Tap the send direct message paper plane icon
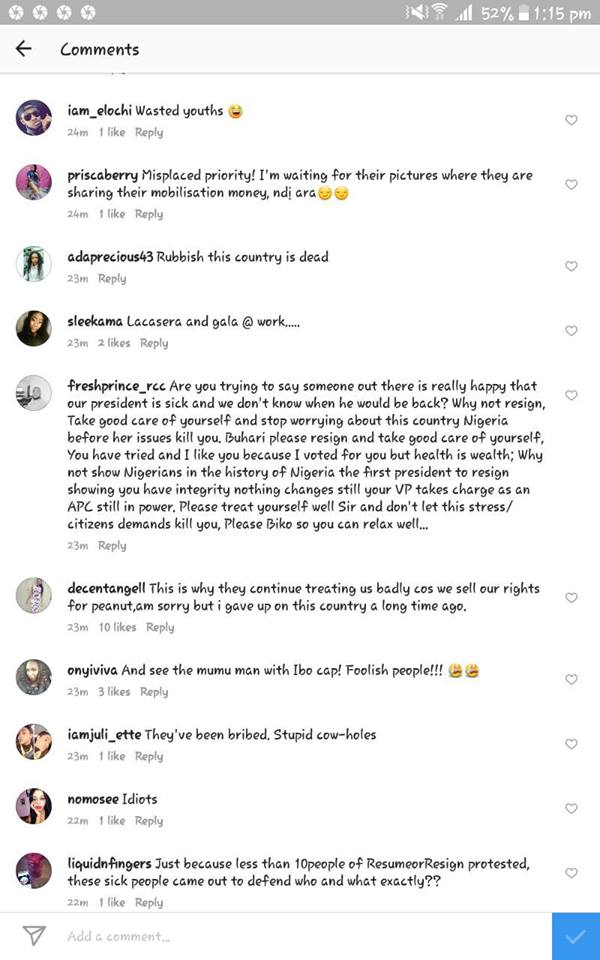 pyautogui.click(x=35, y=936)
